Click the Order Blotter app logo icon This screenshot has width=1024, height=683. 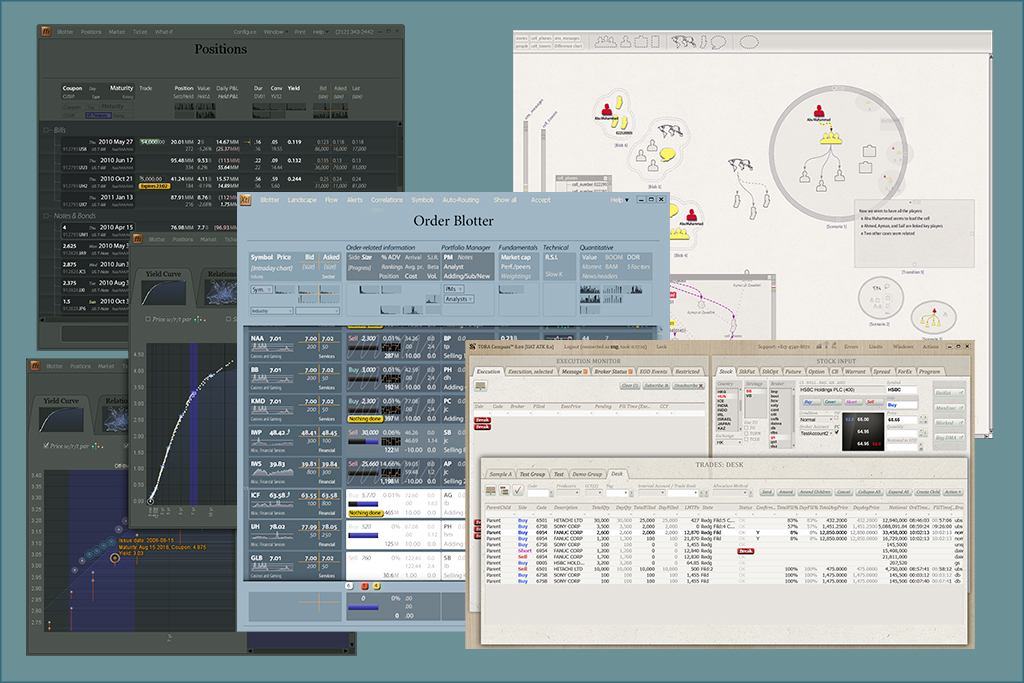coord(246,200)
